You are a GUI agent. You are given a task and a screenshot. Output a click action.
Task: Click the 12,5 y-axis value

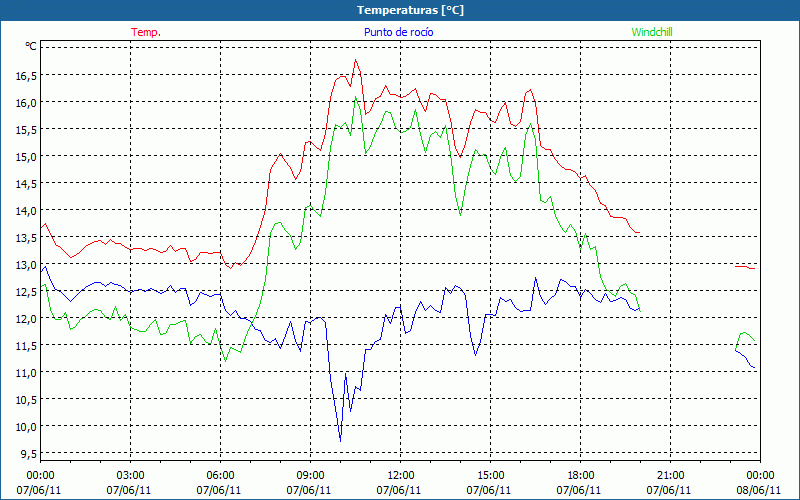click(26, 292)
